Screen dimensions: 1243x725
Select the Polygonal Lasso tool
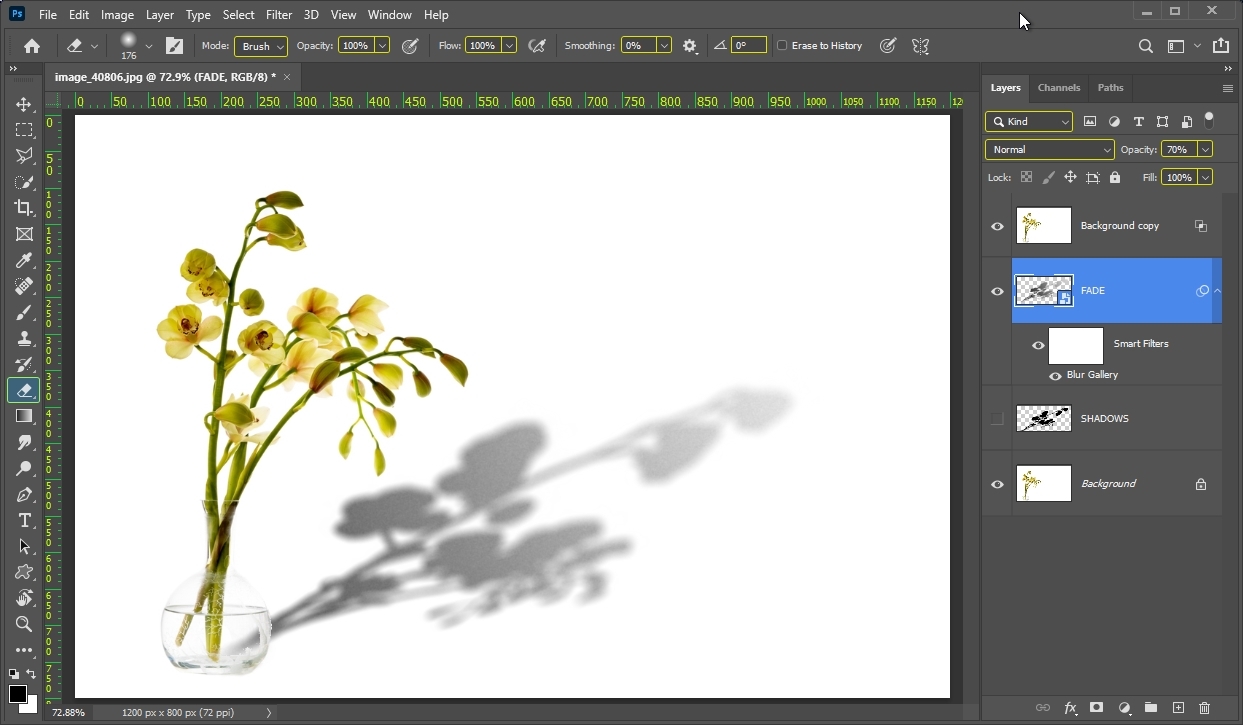click(x=24, y=156)
